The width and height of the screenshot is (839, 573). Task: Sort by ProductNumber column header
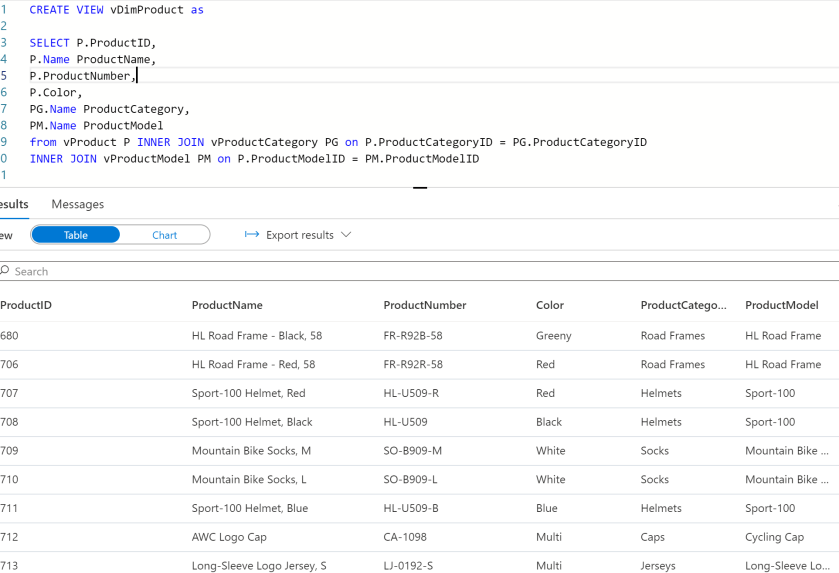coord(425,305)
